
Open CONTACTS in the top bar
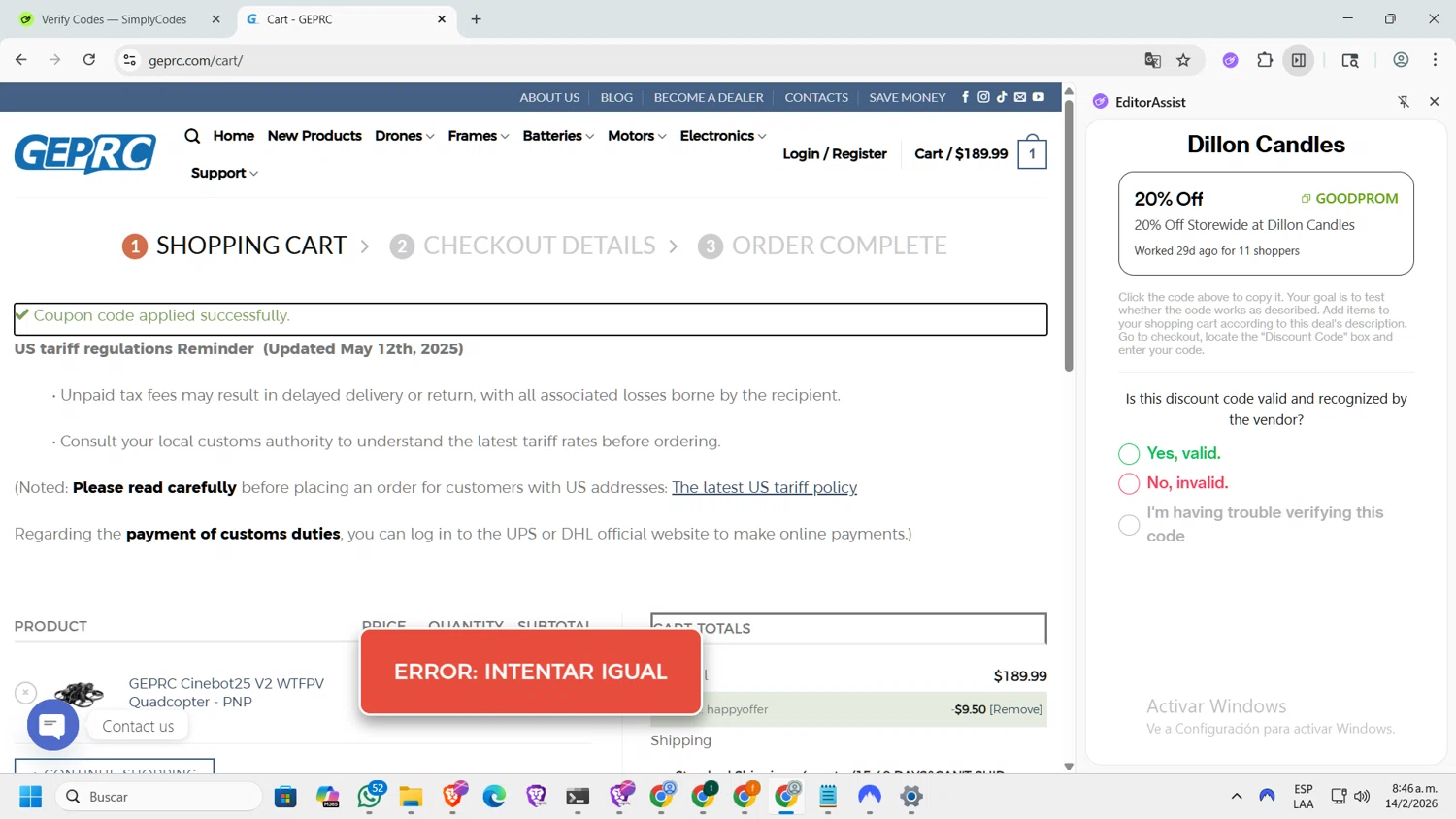[x=816, y=97]
